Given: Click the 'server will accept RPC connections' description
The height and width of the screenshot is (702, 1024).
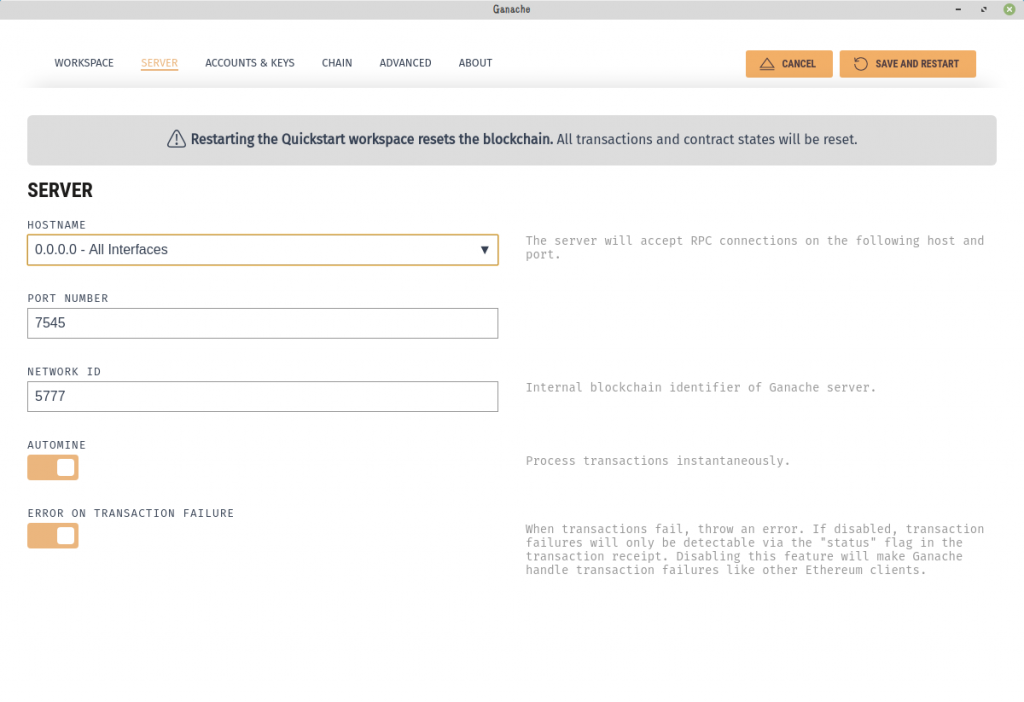Looking at the screenshot, I should (x=755, y=247).
